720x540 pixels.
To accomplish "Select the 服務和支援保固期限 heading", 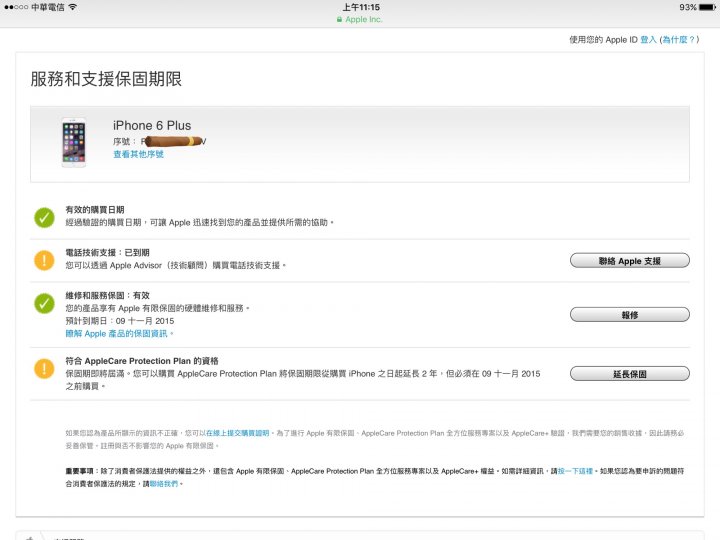I will (106, 79).
